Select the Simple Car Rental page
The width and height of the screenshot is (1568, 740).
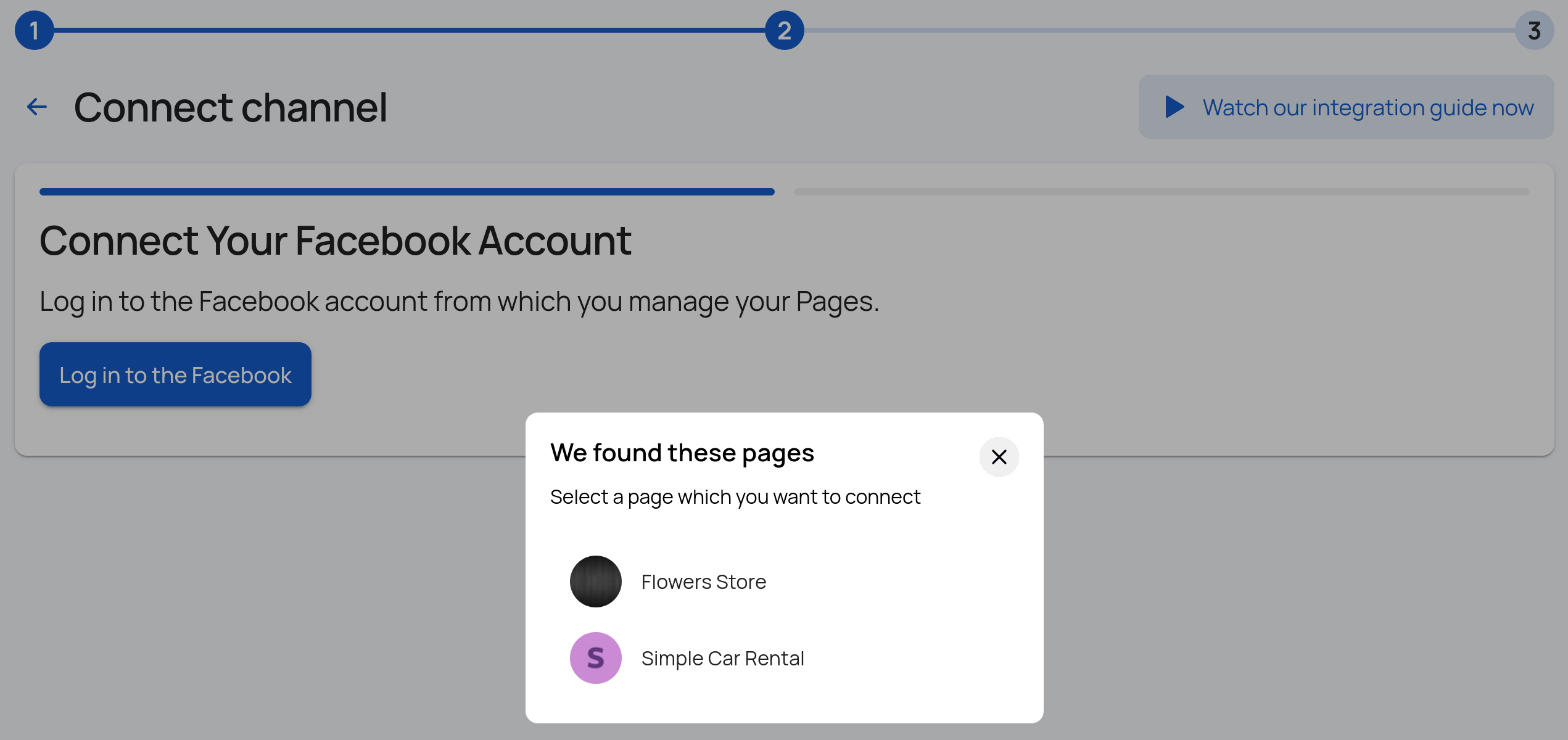(722, 659)
